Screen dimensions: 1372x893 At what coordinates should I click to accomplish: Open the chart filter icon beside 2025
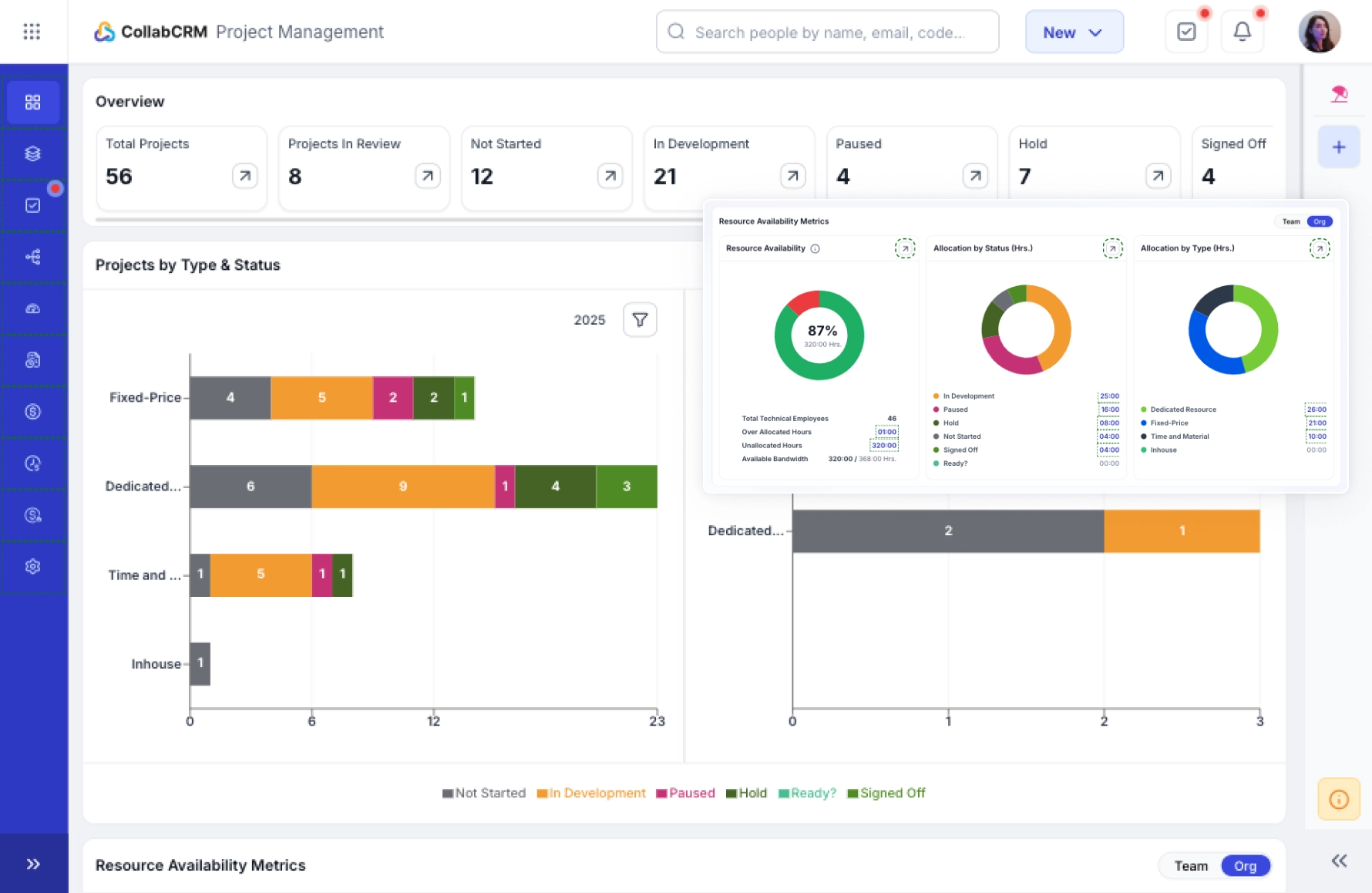(639, 319)
